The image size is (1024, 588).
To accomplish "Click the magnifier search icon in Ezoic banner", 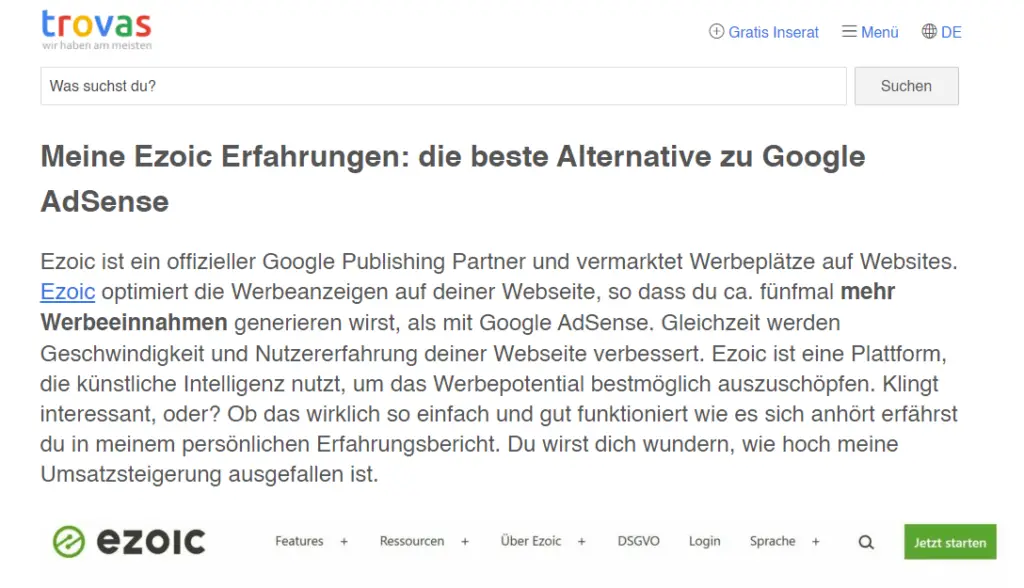I will click(x=866, y=542).
